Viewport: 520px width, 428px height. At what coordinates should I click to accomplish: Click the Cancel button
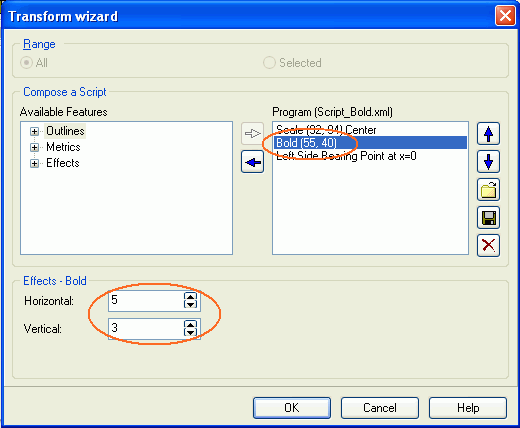pyautogui.click(x=380, y=408)
